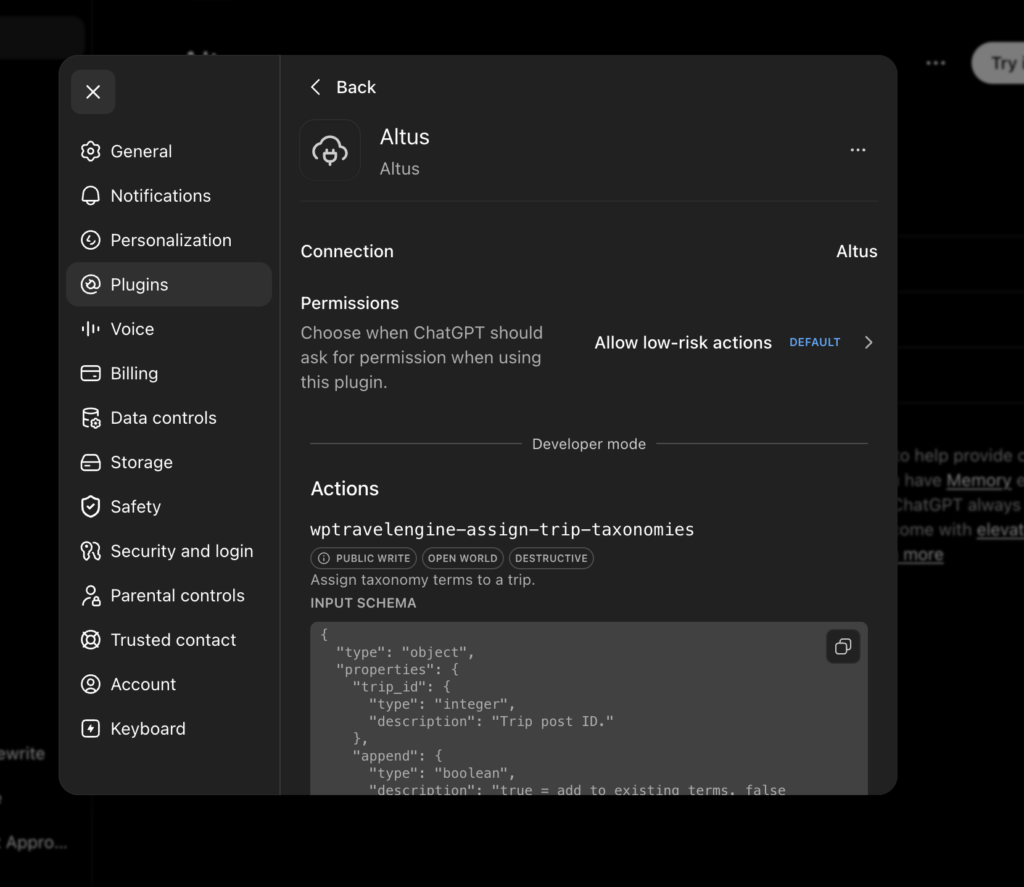The height and width of the screenshot is (887, 1024).
Task: Open Allow low-risk actions permission setting
Action: pos(734,342)
